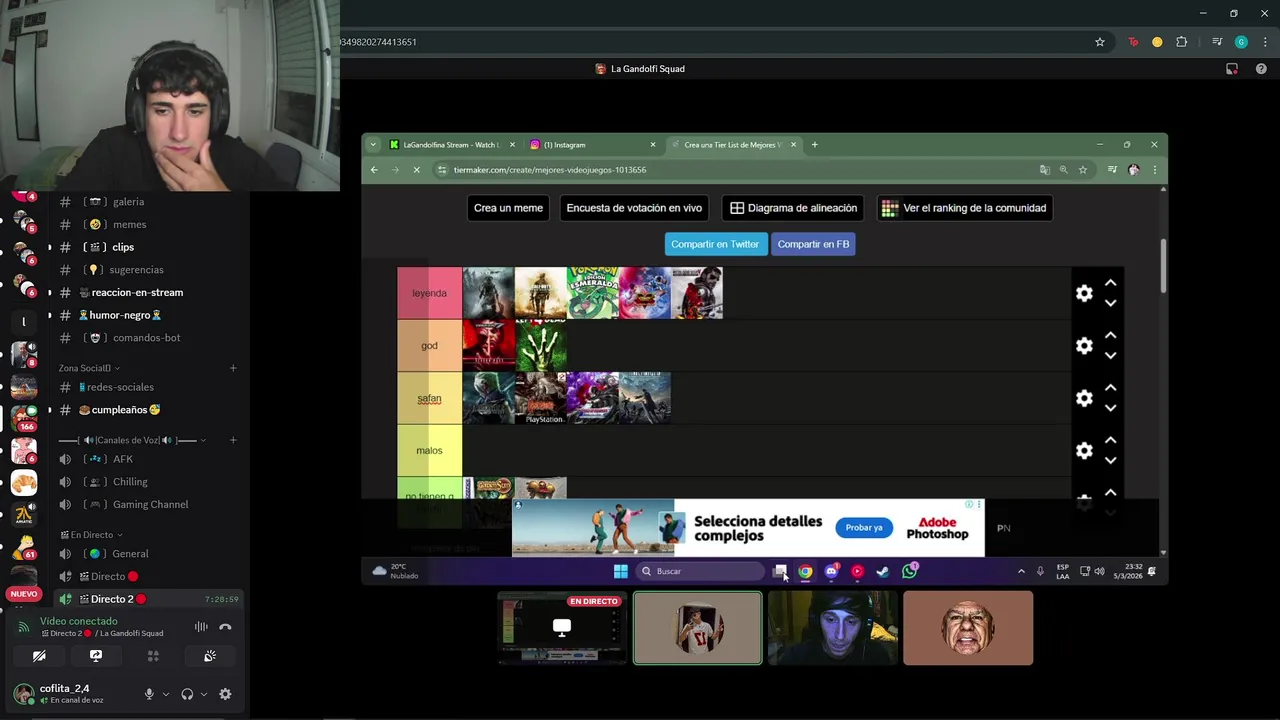Move god tier up with arrow
The height and width of the screenshot is (720, 1280).
click(x=1110, y=336)
